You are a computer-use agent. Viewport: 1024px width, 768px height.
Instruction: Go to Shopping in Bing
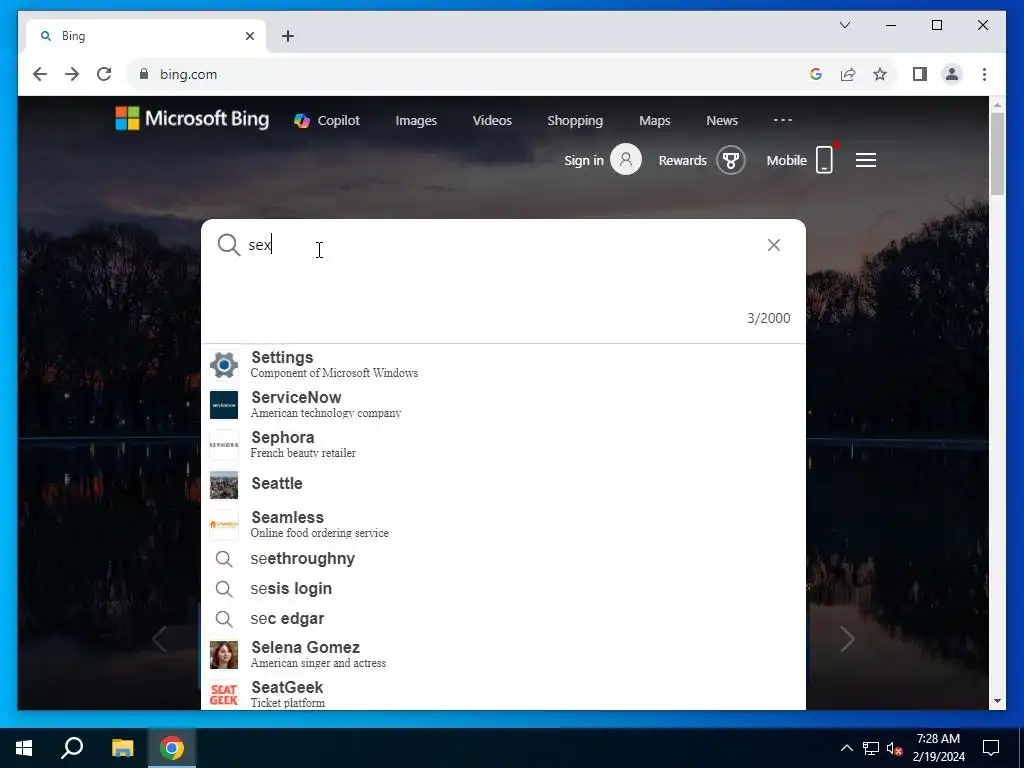pos(575,120)
